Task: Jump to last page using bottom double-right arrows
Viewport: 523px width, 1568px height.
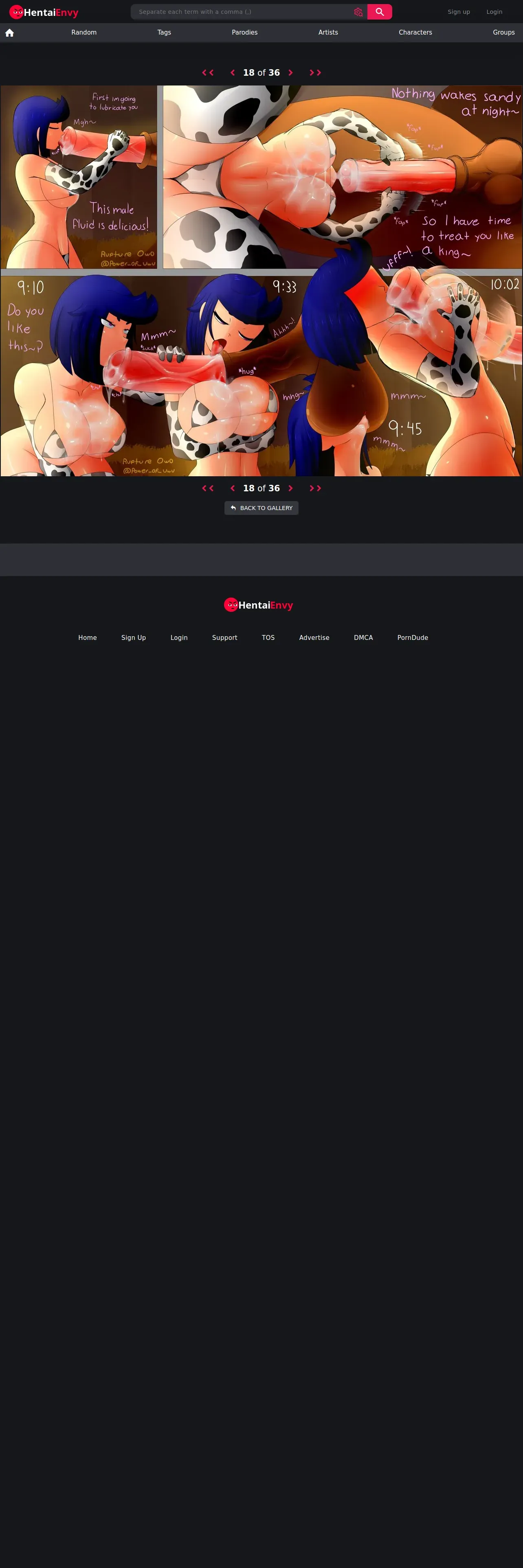Action: point(315,488)
